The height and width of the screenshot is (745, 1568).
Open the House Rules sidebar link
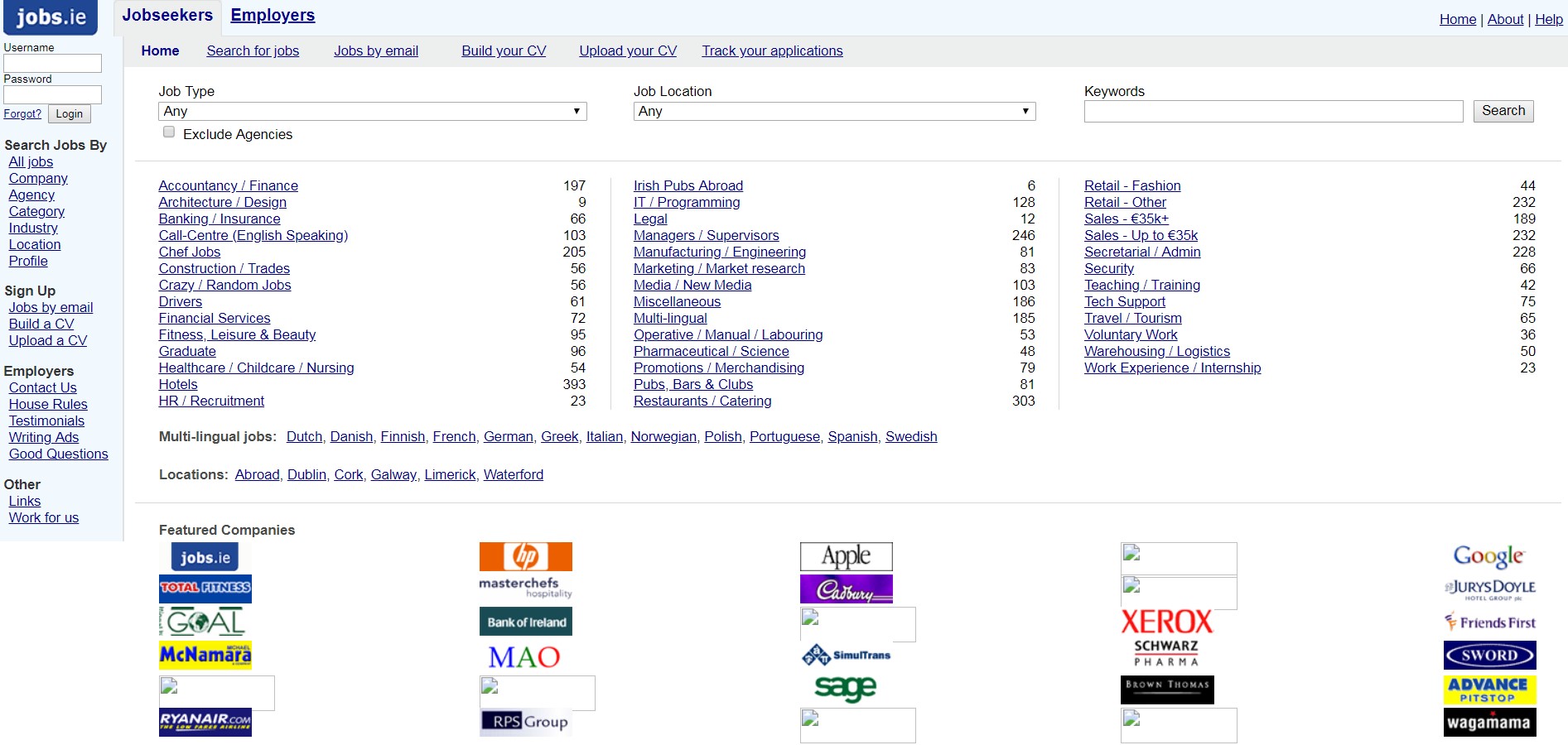pos(48,404)
